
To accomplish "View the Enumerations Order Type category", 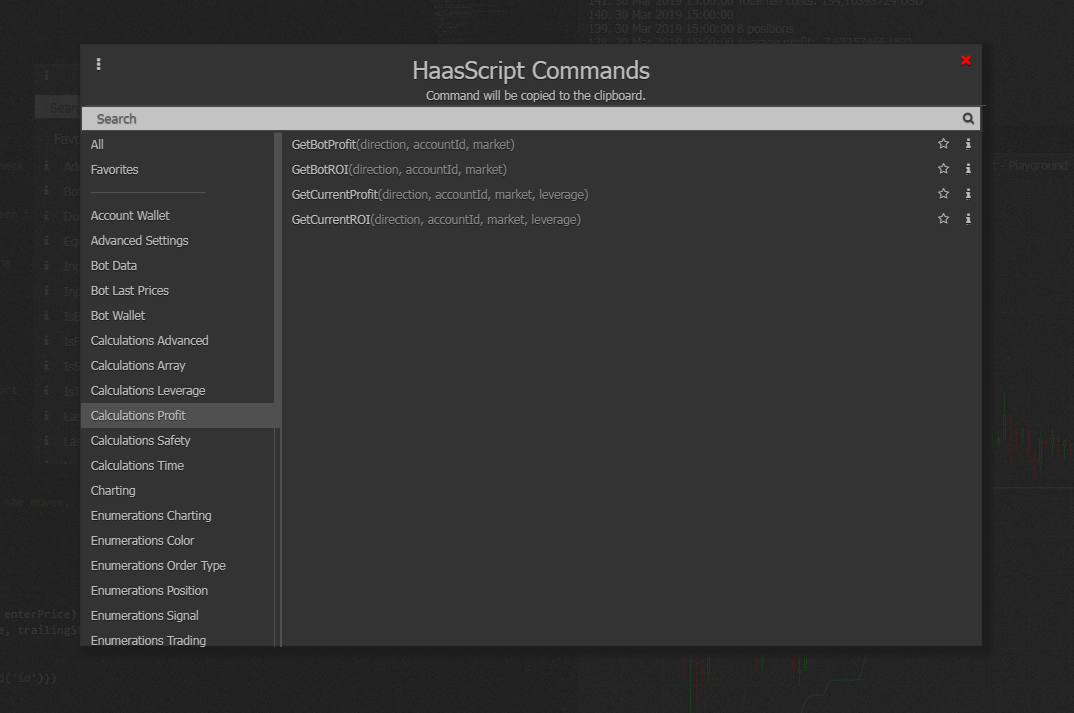I will pyautogui.click(x=158, y=565).
